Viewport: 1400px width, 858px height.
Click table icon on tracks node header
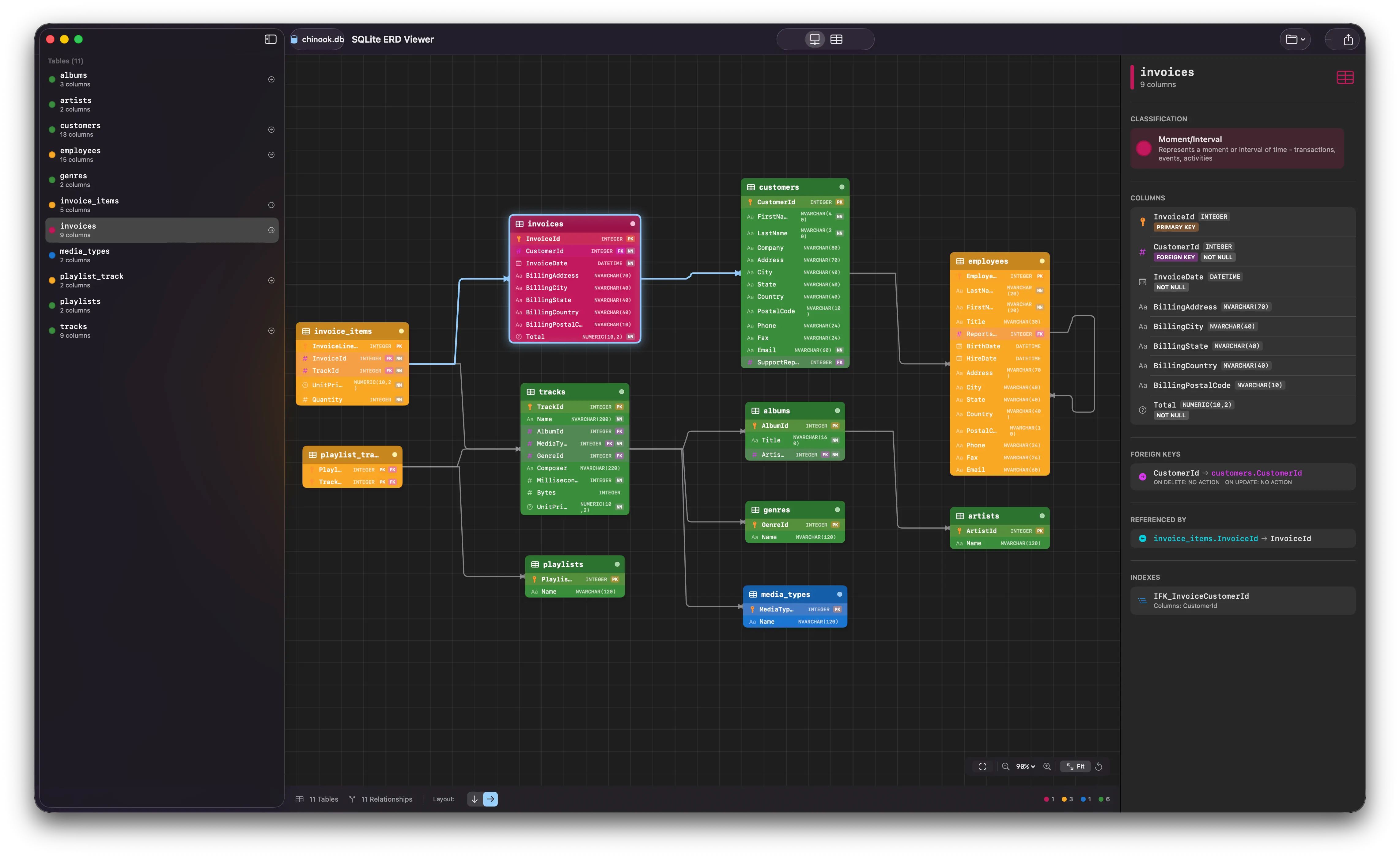point(531,392)
